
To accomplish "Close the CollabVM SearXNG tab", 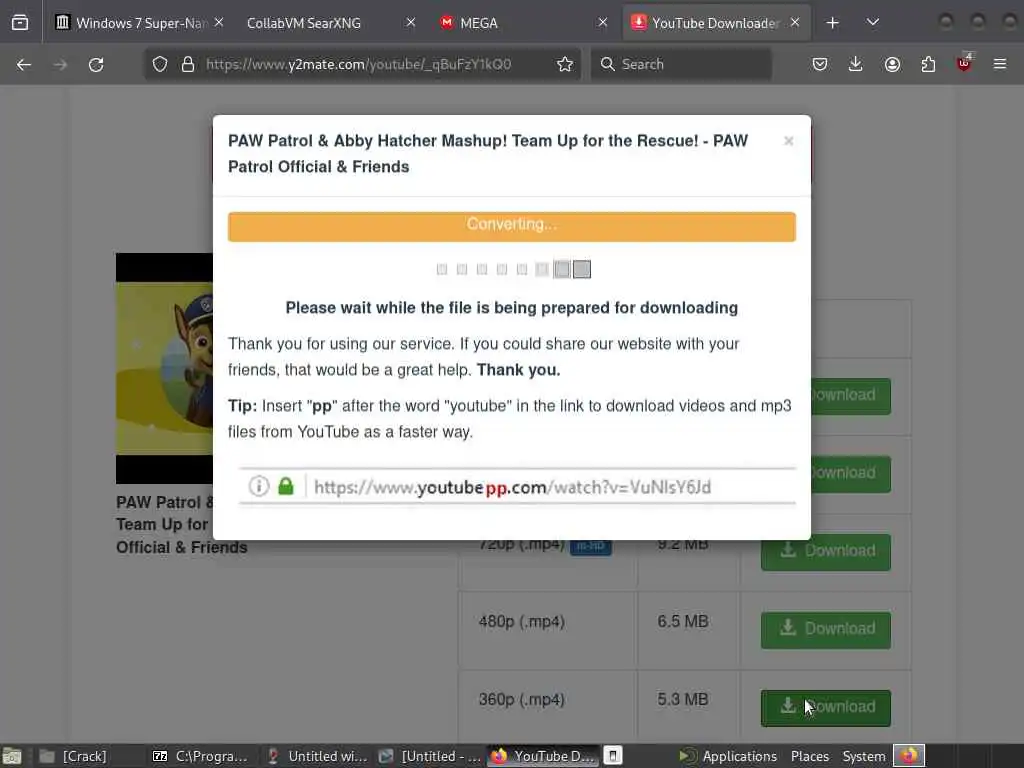I will tap(410, 23).
